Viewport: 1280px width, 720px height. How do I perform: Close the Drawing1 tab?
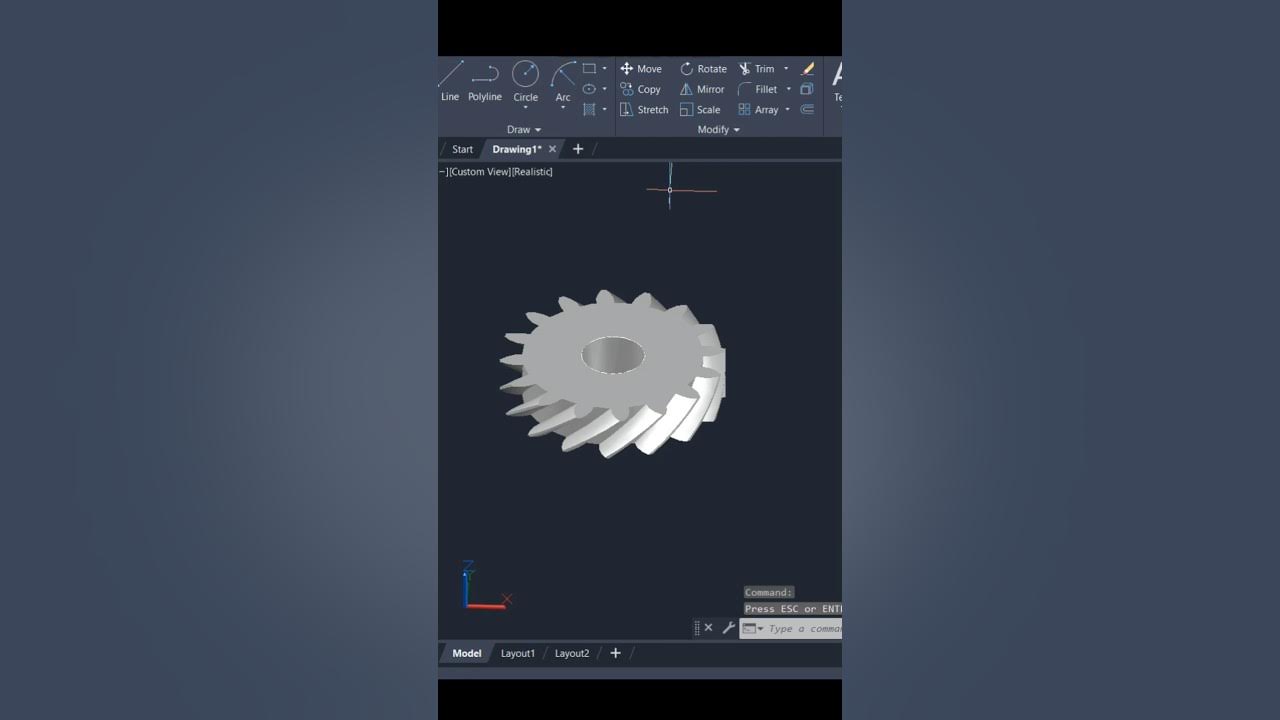pos(552,149)
